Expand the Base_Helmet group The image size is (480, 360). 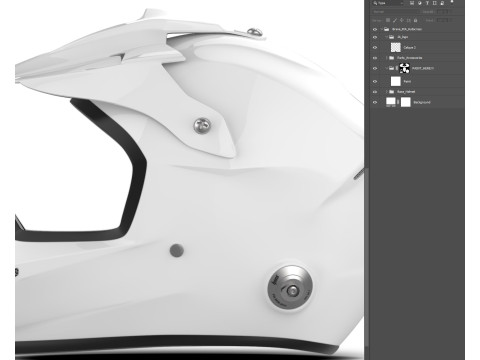tap(387, 92)
